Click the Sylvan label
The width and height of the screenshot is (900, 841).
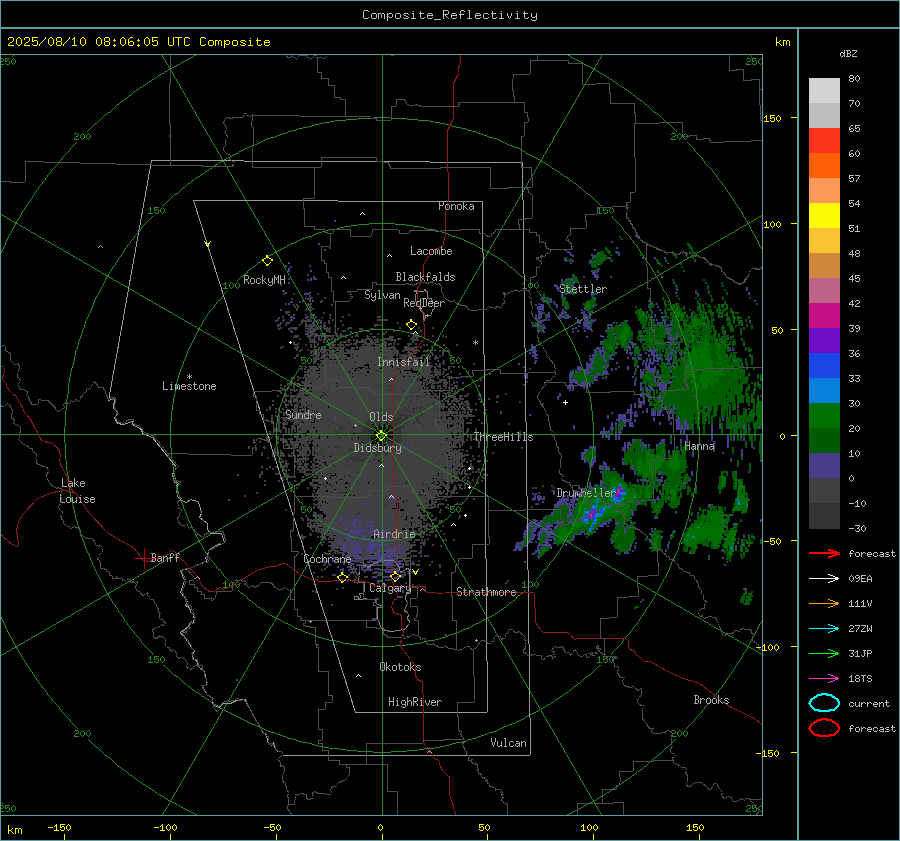pos(382,295)
